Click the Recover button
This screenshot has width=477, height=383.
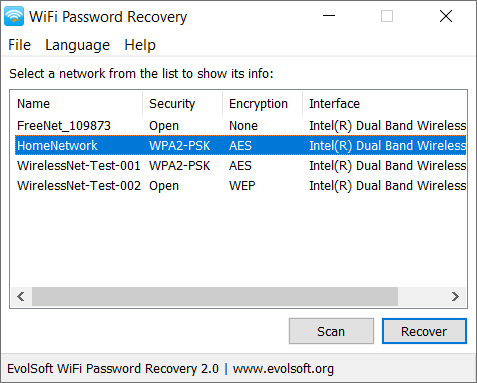click(424, 331)
